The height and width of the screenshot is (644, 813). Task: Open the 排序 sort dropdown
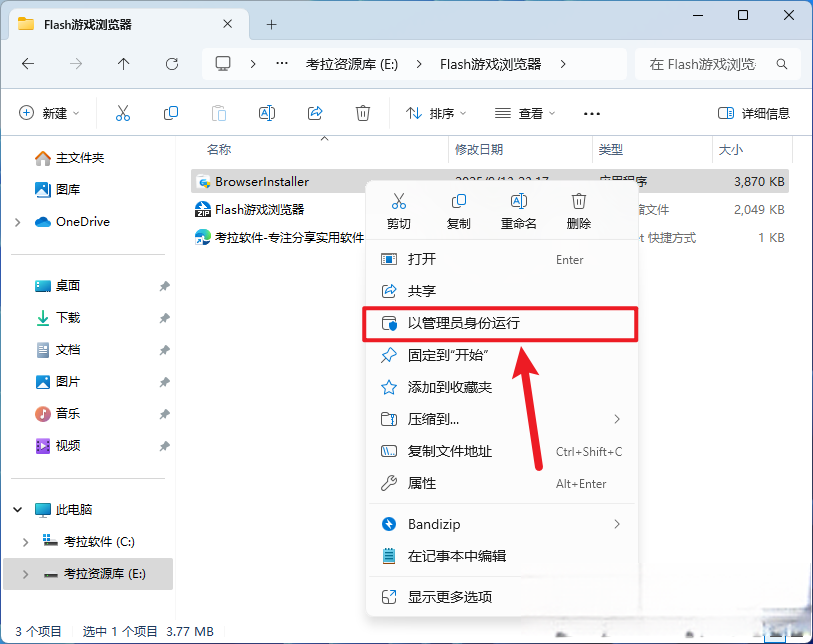point(436,113)
